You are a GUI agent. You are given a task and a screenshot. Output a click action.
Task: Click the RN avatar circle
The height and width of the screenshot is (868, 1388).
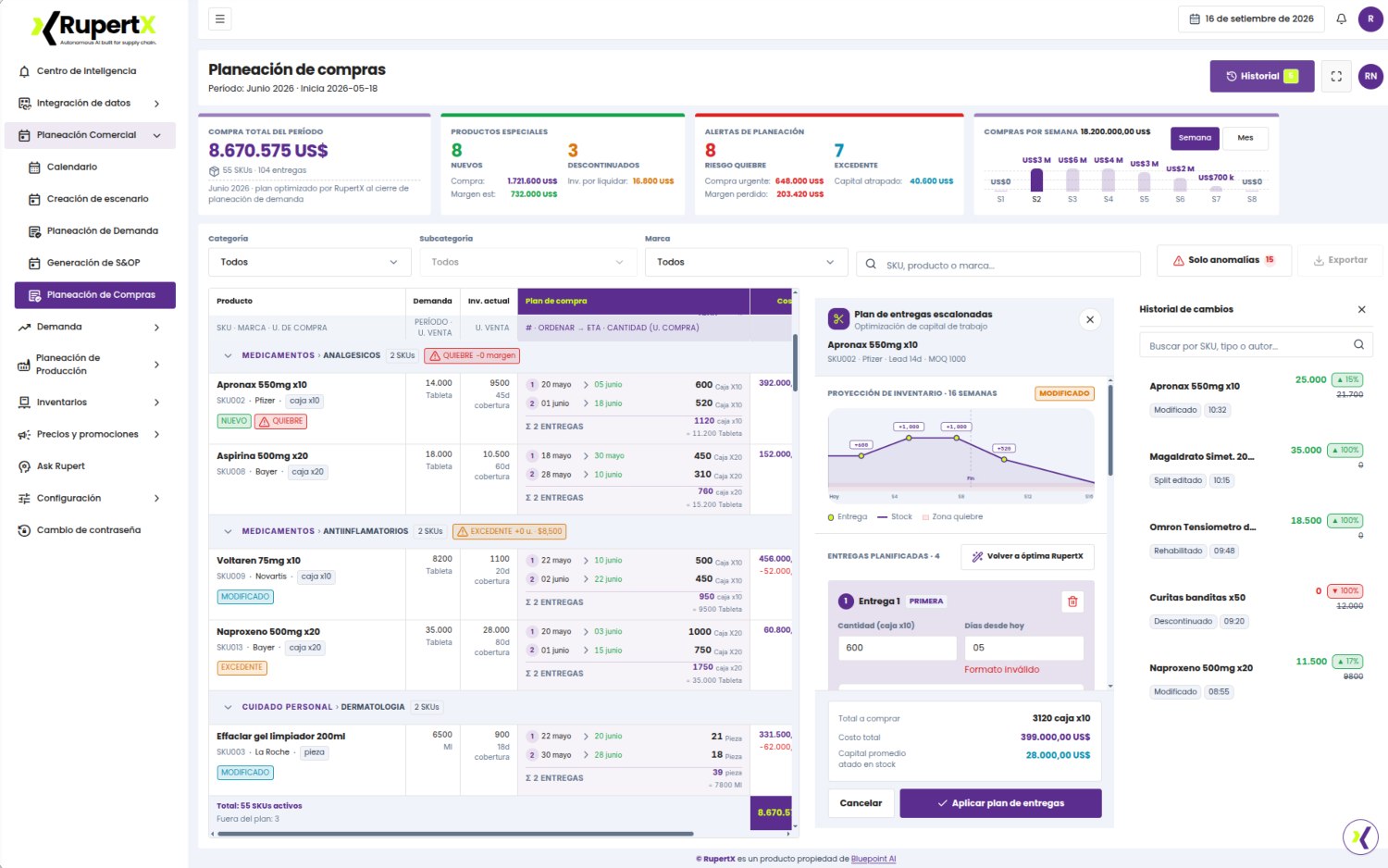coord(1370,77)
